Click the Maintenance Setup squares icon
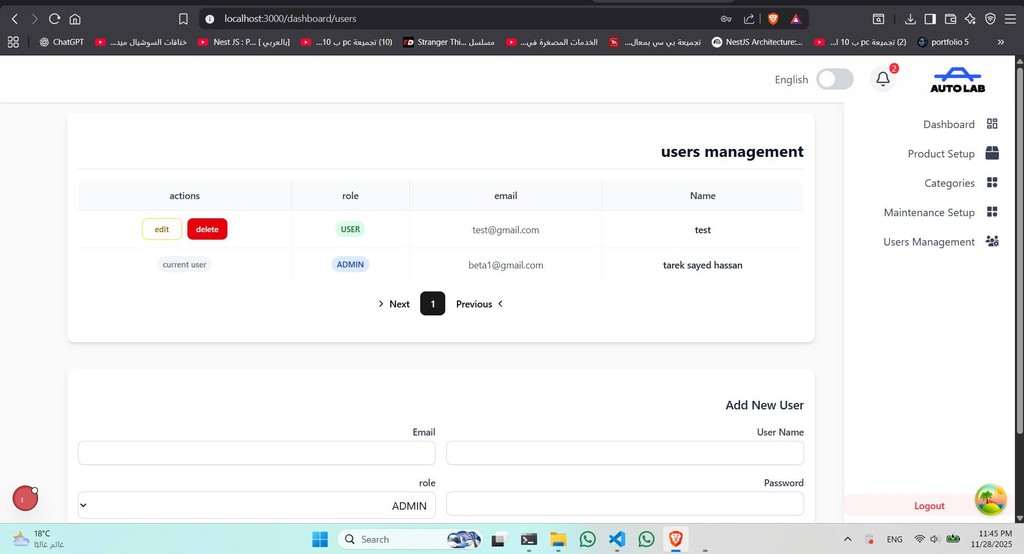Viewport: 1024px width, 554px height. pyautogui.click(x=992, y=212)
